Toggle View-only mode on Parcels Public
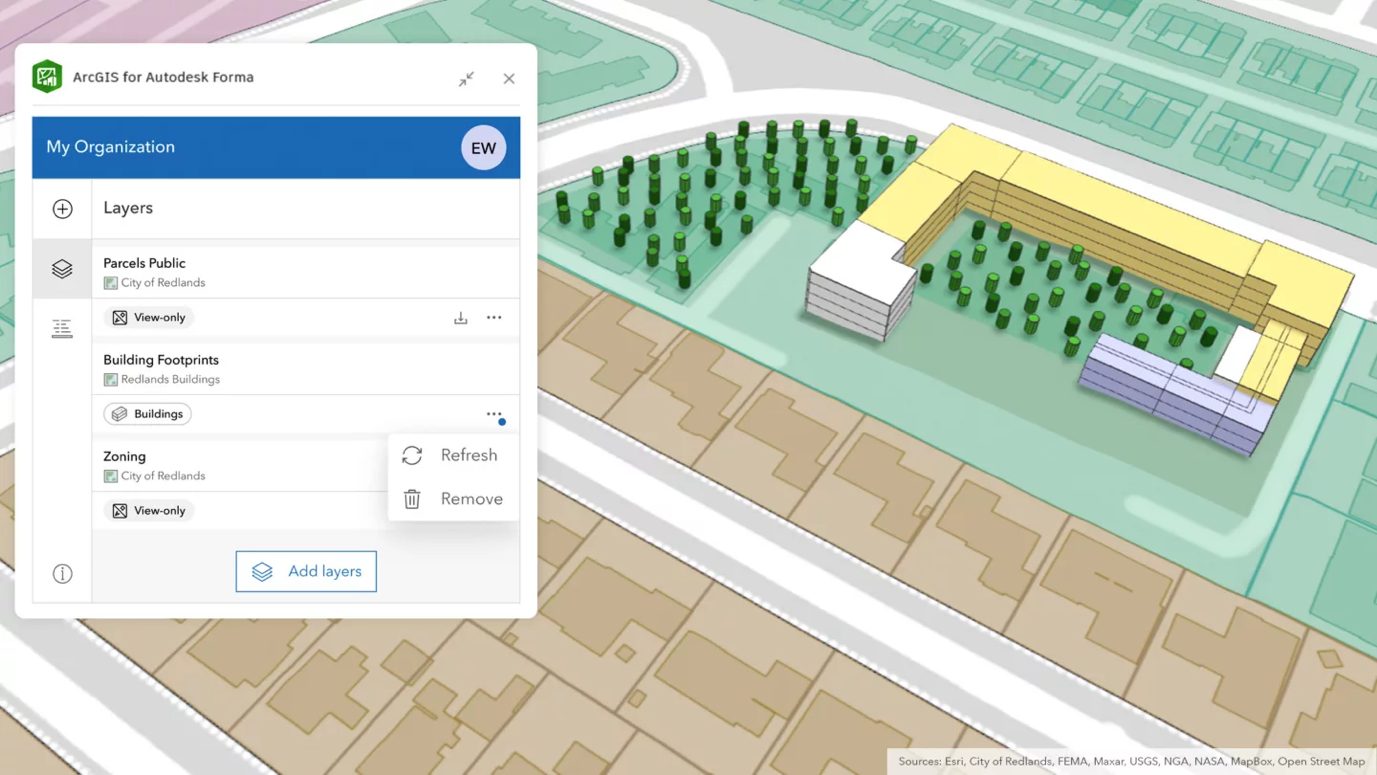Screen dimensions: 1377x775 148,317
